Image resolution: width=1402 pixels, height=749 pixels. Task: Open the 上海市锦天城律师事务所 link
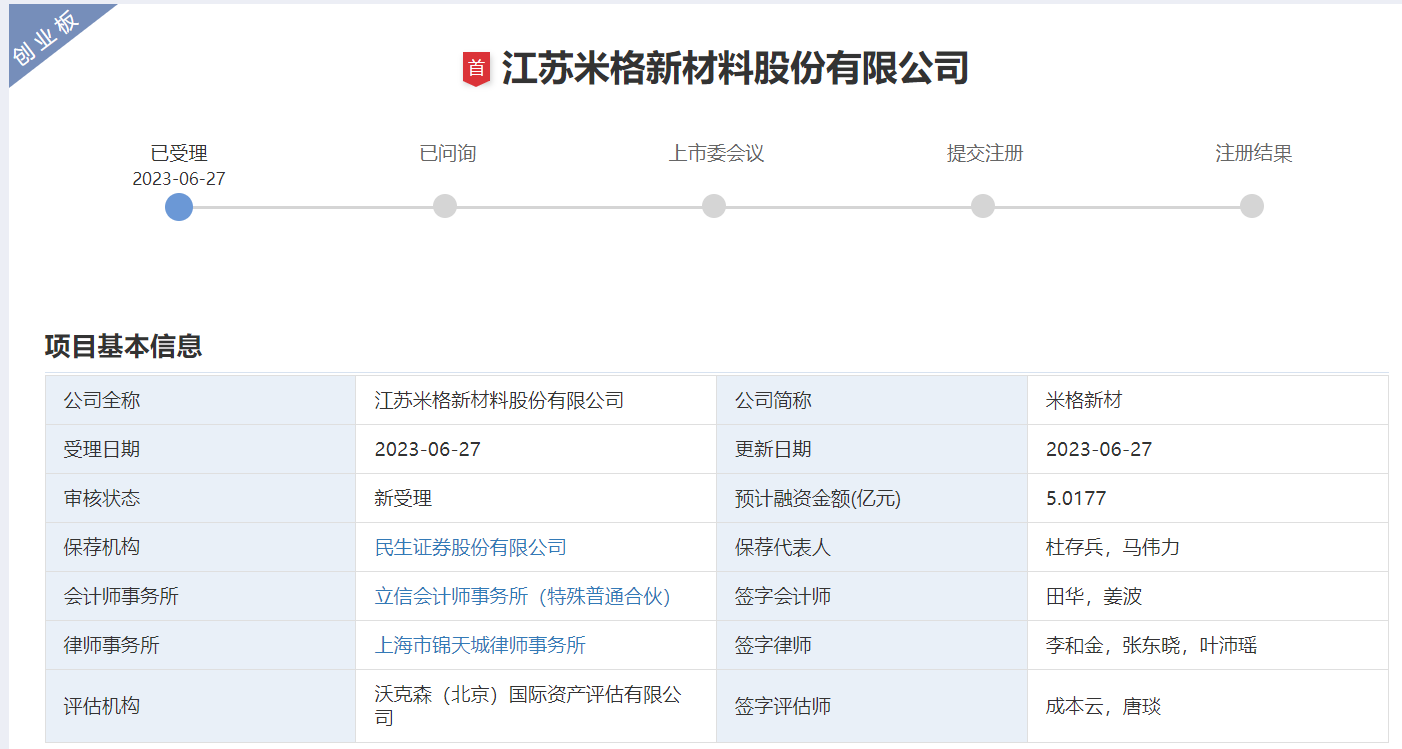(480, 645)
